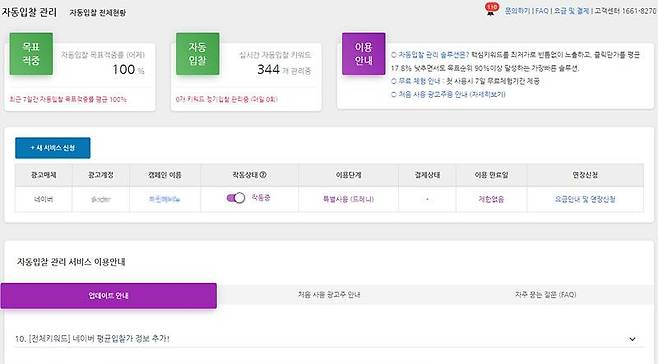The image size is (658, 364).
Task: Select the 업데이트 안내 tab
Action: (x=109, y=296)
